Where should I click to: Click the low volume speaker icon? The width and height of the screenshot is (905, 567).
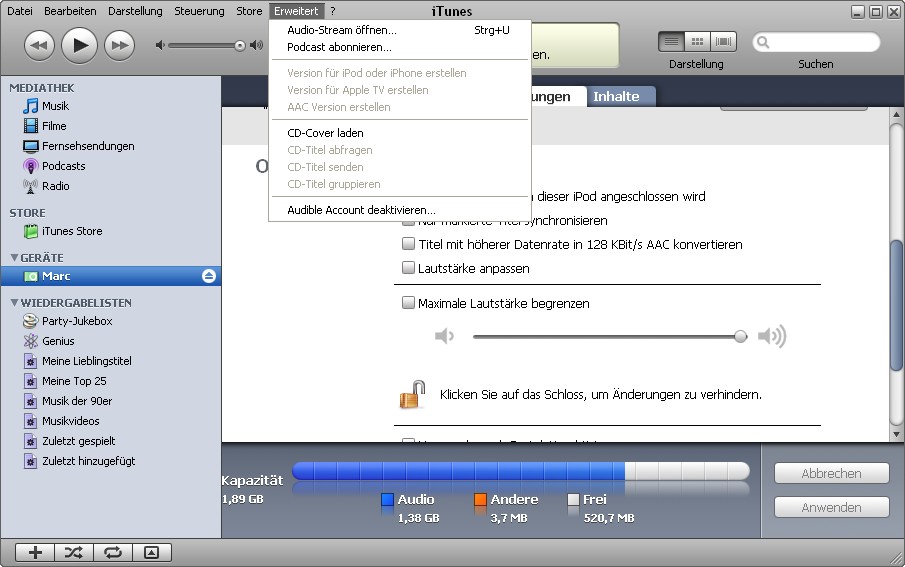(160, 45)
